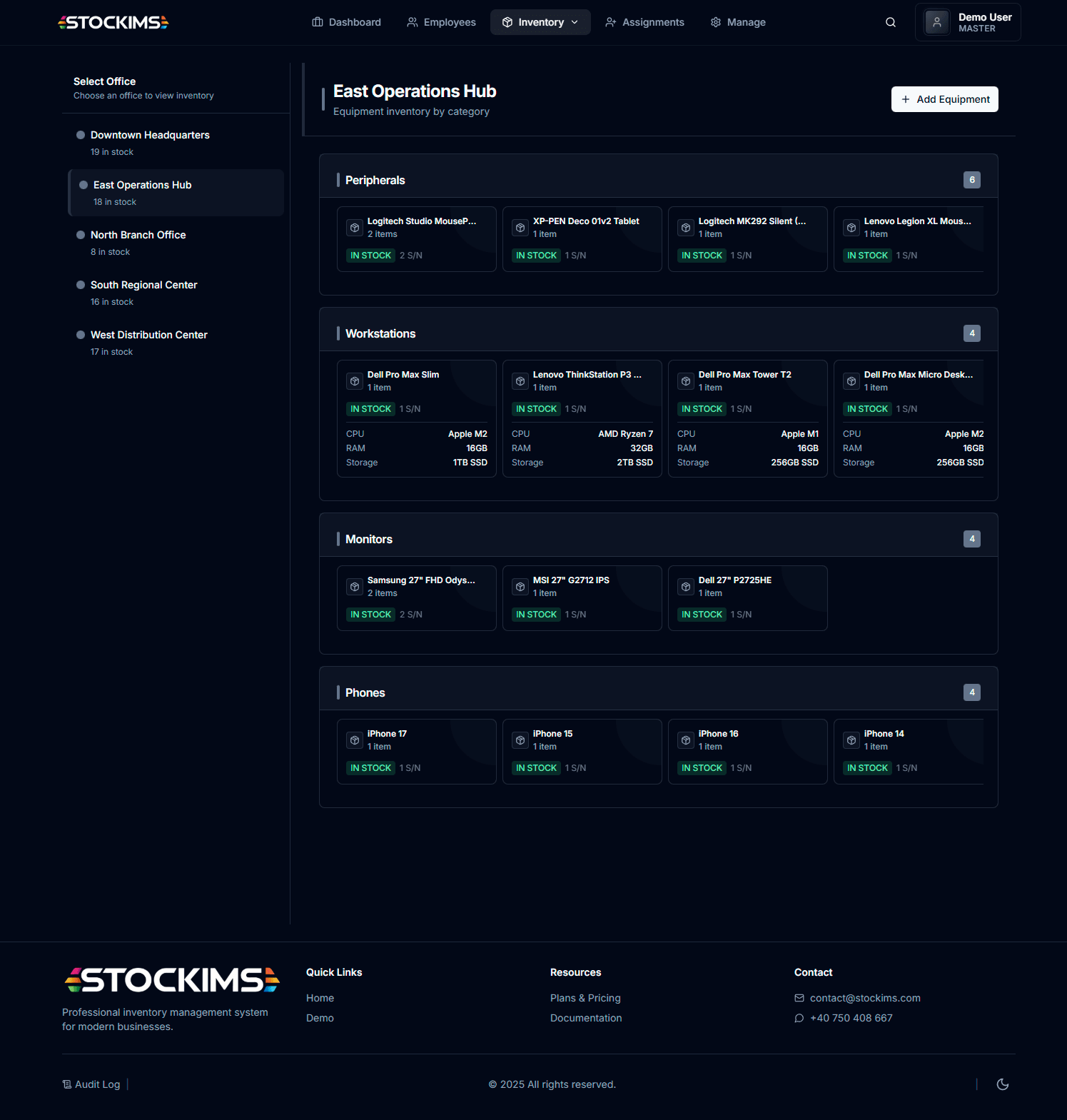Select the North Branch Office option
1067x1120 pixels.
[x=138, y=235]
